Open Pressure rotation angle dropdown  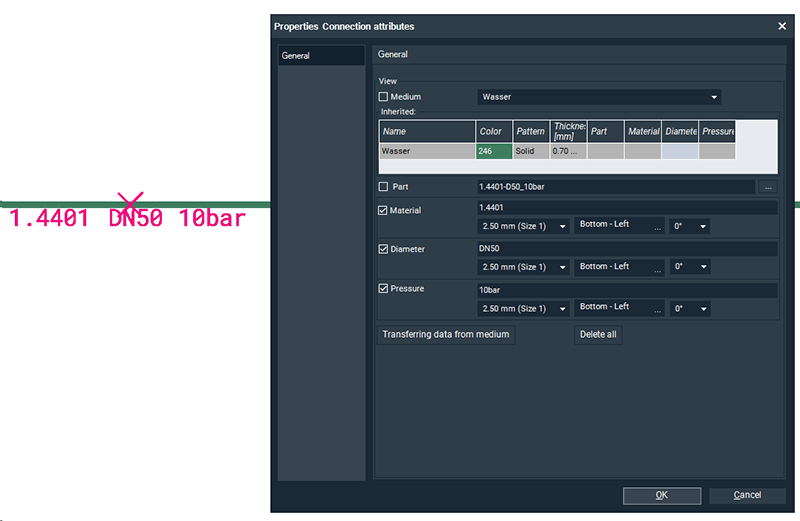click(x=689, y=309)
